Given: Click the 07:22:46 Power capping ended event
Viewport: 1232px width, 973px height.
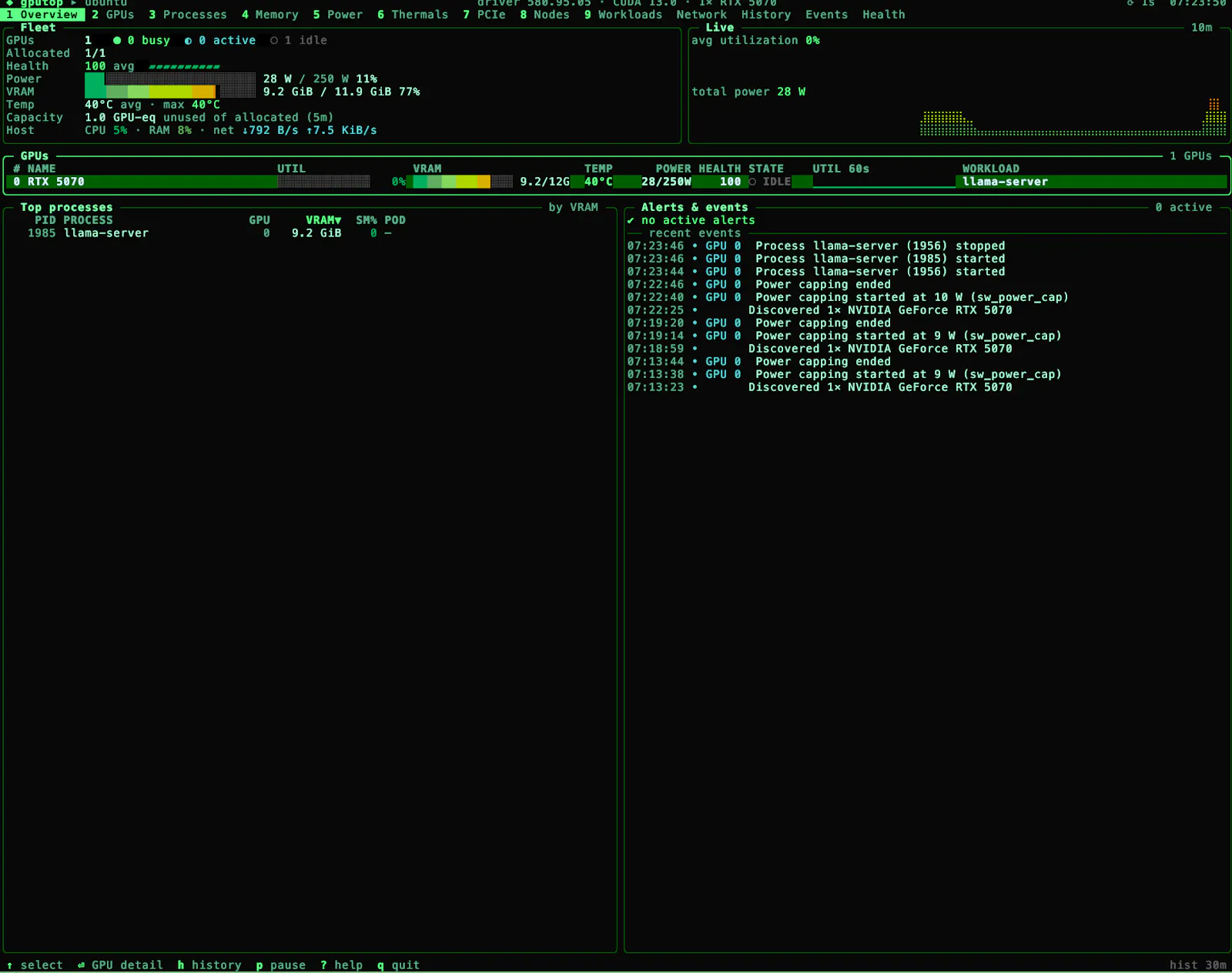Looking at the screenshot, I should 759,285.
